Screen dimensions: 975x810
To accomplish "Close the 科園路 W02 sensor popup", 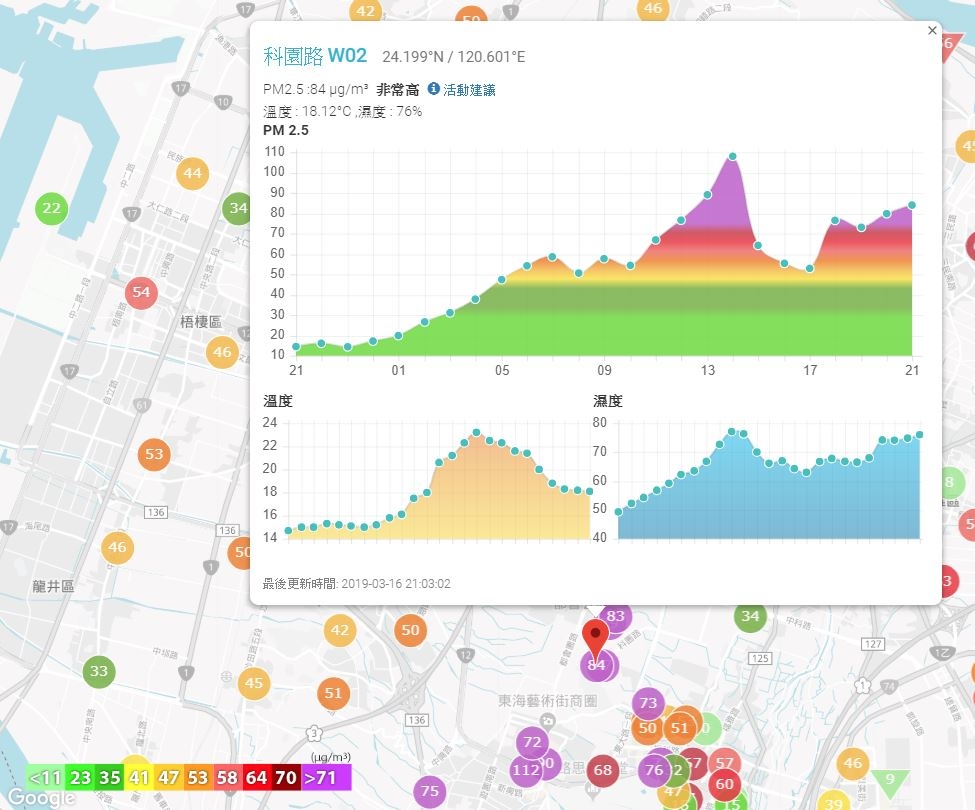I will (x=931, y=30).
